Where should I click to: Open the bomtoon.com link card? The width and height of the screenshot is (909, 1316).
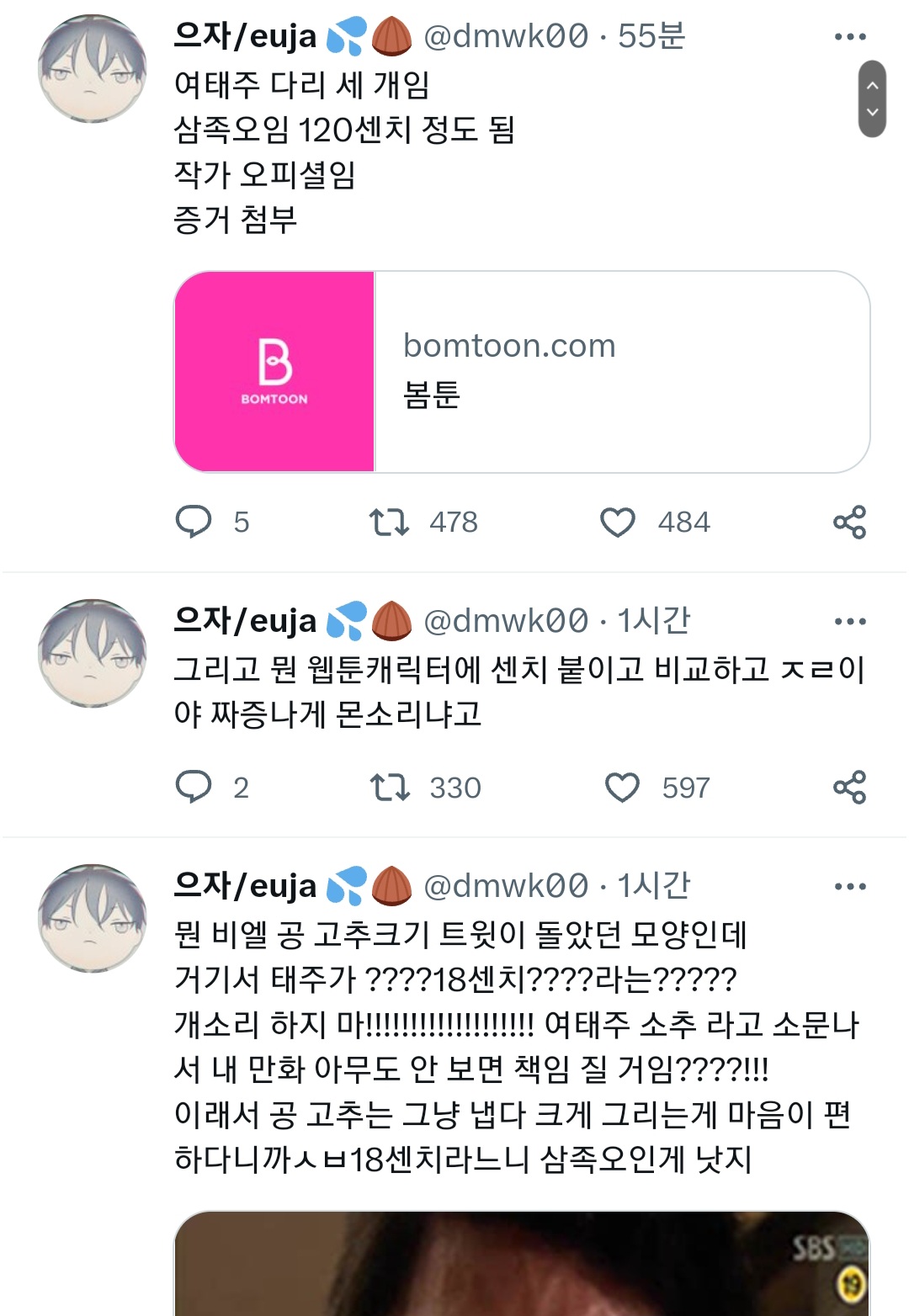(621, 371)
